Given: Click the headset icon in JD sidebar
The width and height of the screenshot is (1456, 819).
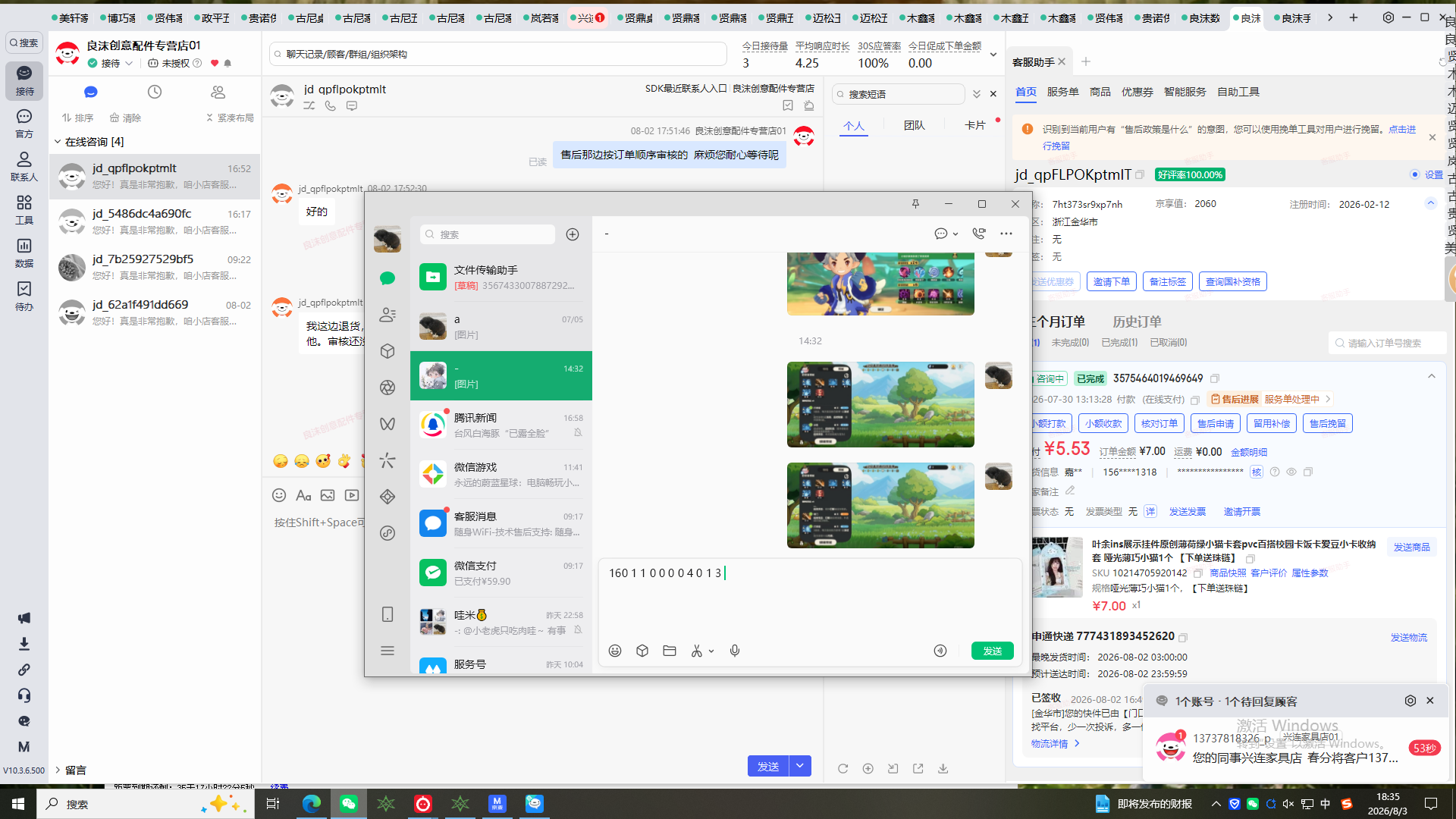Looking at the screenshot, I should (x=24, y=695).
